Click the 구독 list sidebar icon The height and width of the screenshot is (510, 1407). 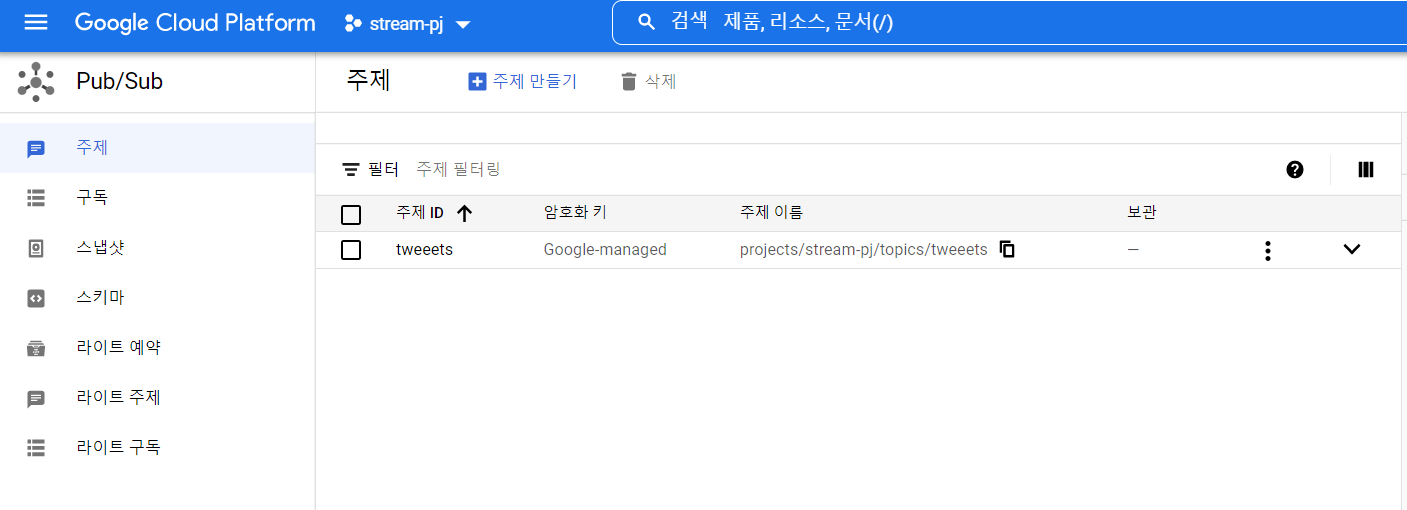point(36,198)
